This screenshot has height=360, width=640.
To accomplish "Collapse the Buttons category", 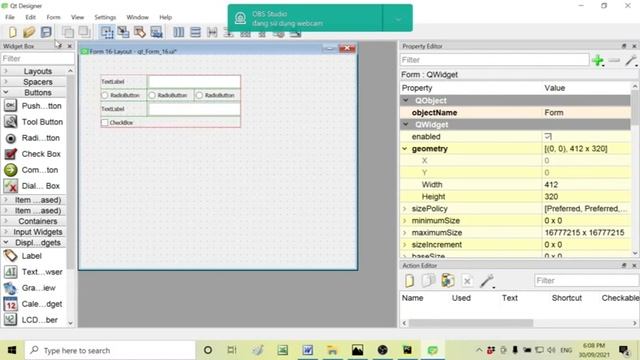I will 34,93.
